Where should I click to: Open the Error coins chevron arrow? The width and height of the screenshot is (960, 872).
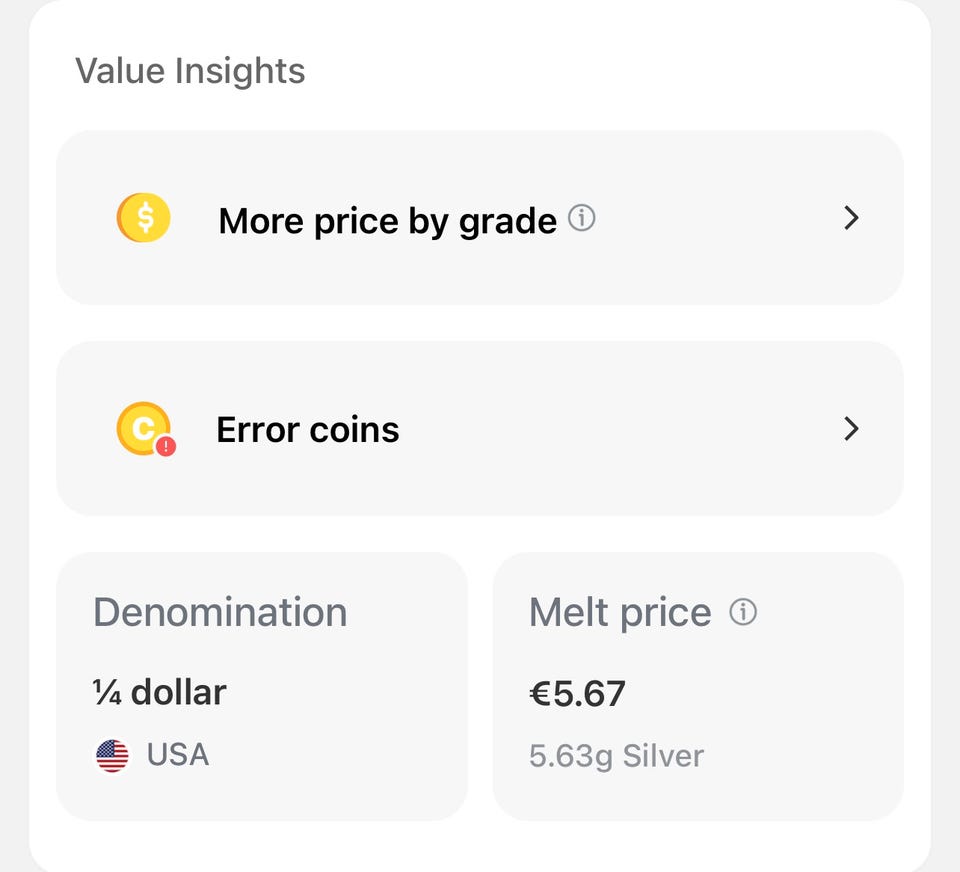851,429
